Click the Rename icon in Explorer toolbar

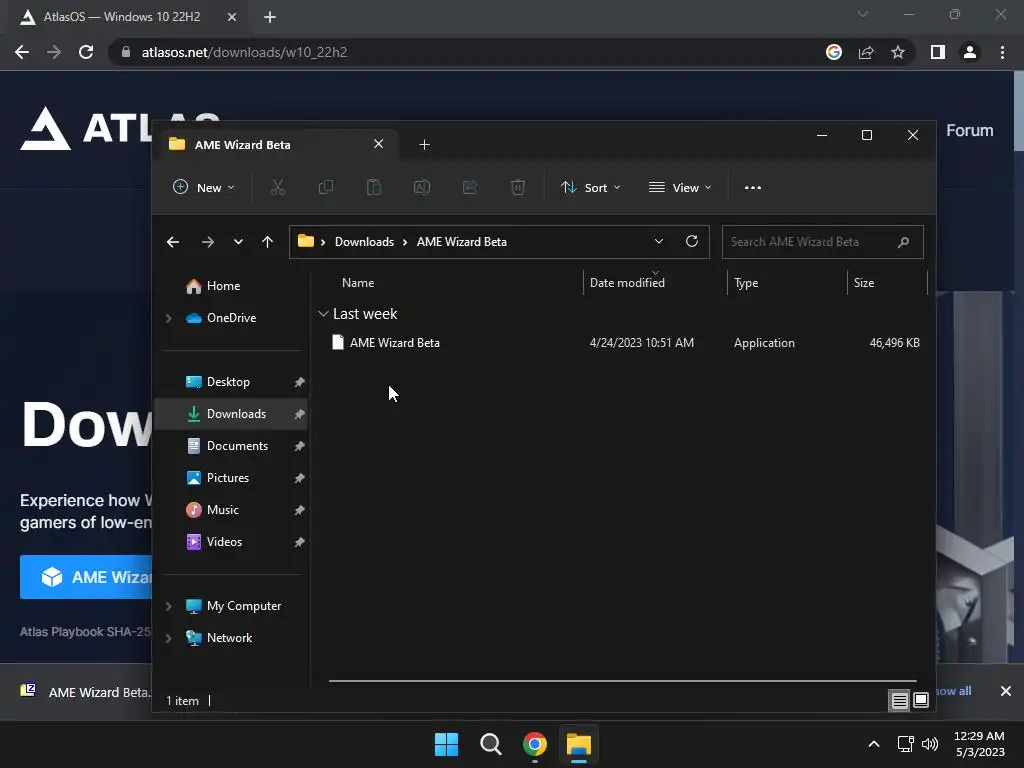point(421,188)
